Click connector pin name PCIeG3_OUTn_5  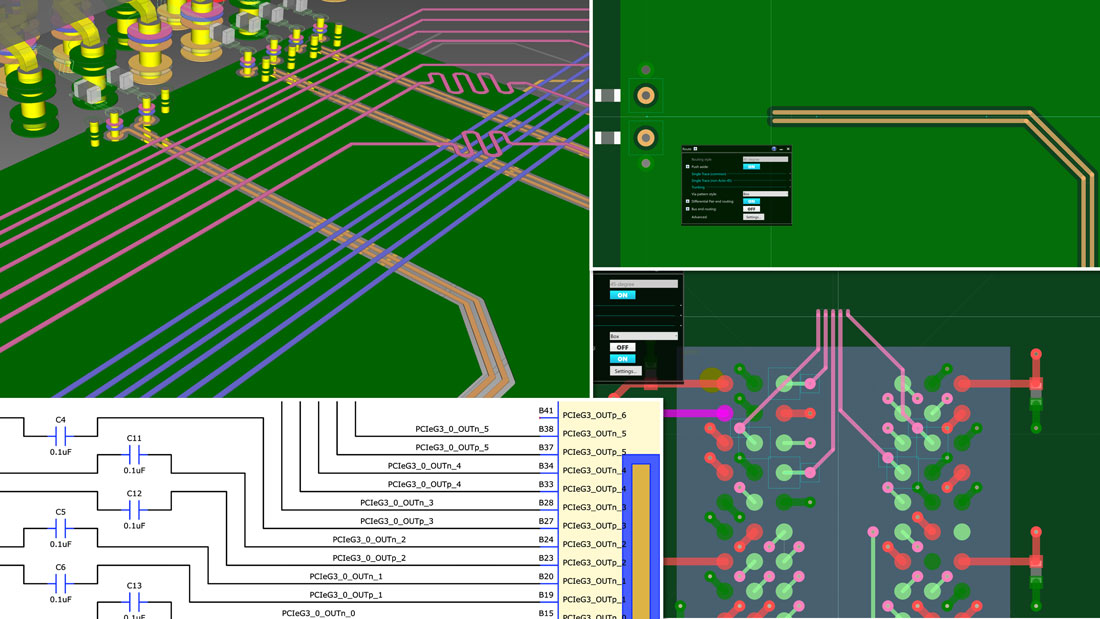tap(594, 433)
